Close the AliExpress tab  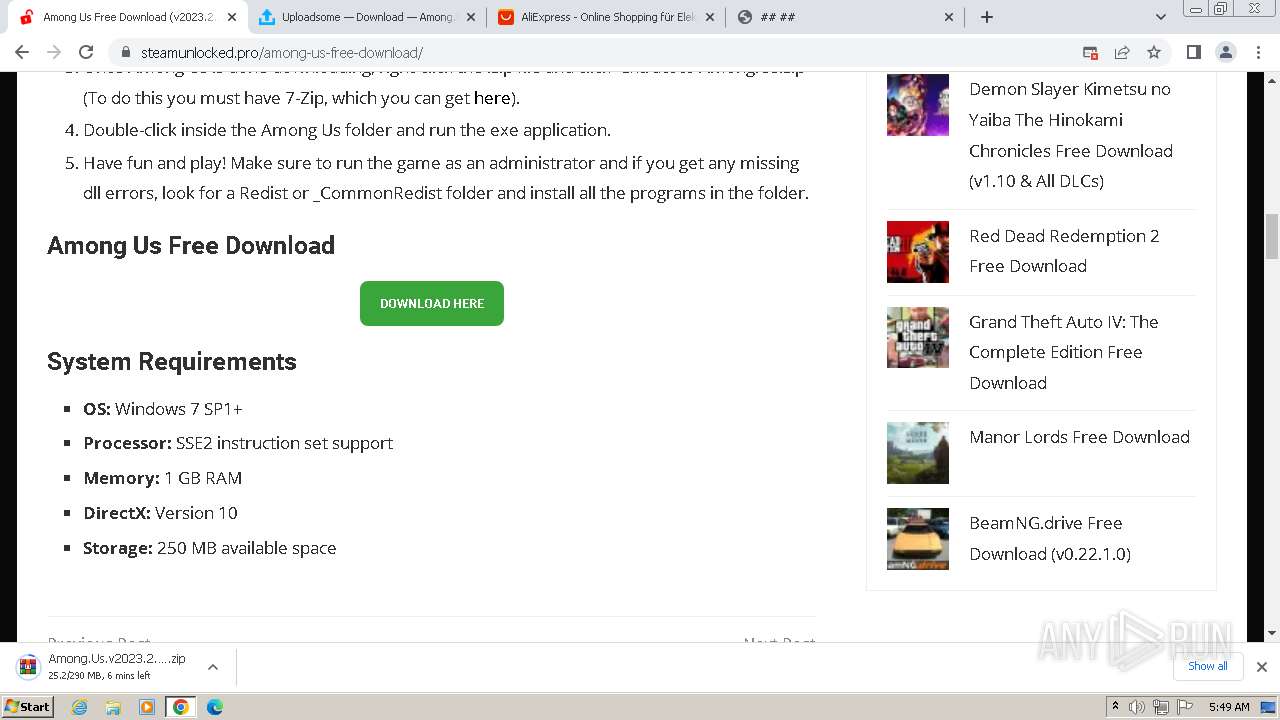710,17
